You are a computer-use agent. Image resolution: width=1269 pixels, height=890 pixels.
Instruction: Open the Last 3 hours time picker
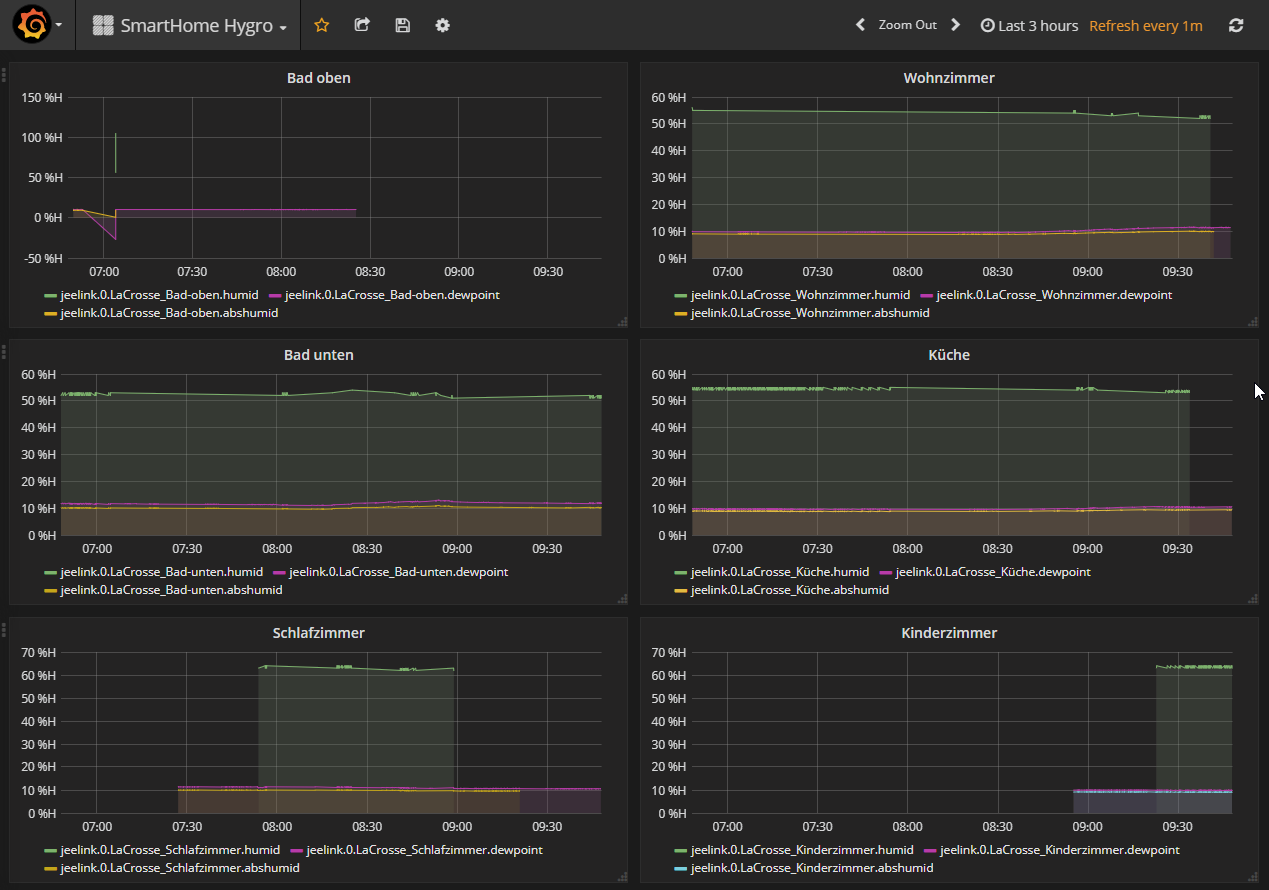tap(1029, 26)
